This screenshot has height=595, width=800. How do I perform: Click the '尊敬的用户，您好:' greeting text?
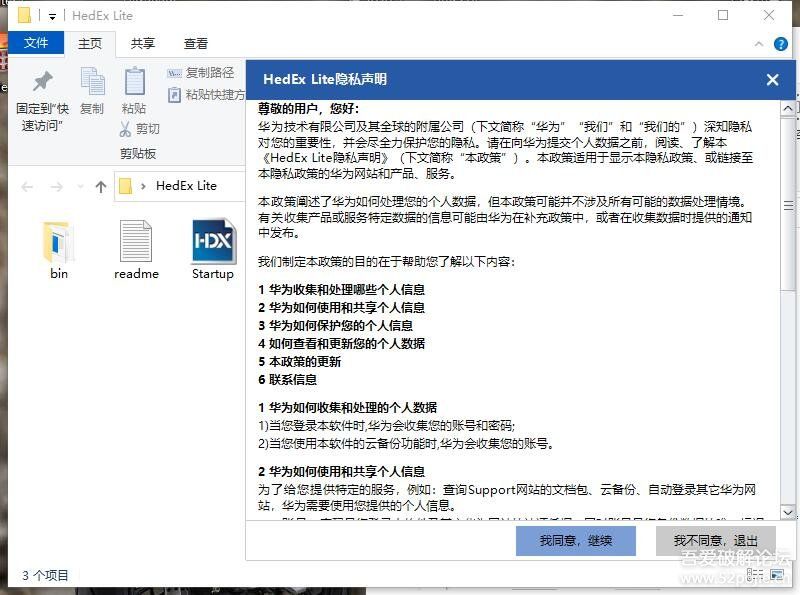click(x=308, y=108)
